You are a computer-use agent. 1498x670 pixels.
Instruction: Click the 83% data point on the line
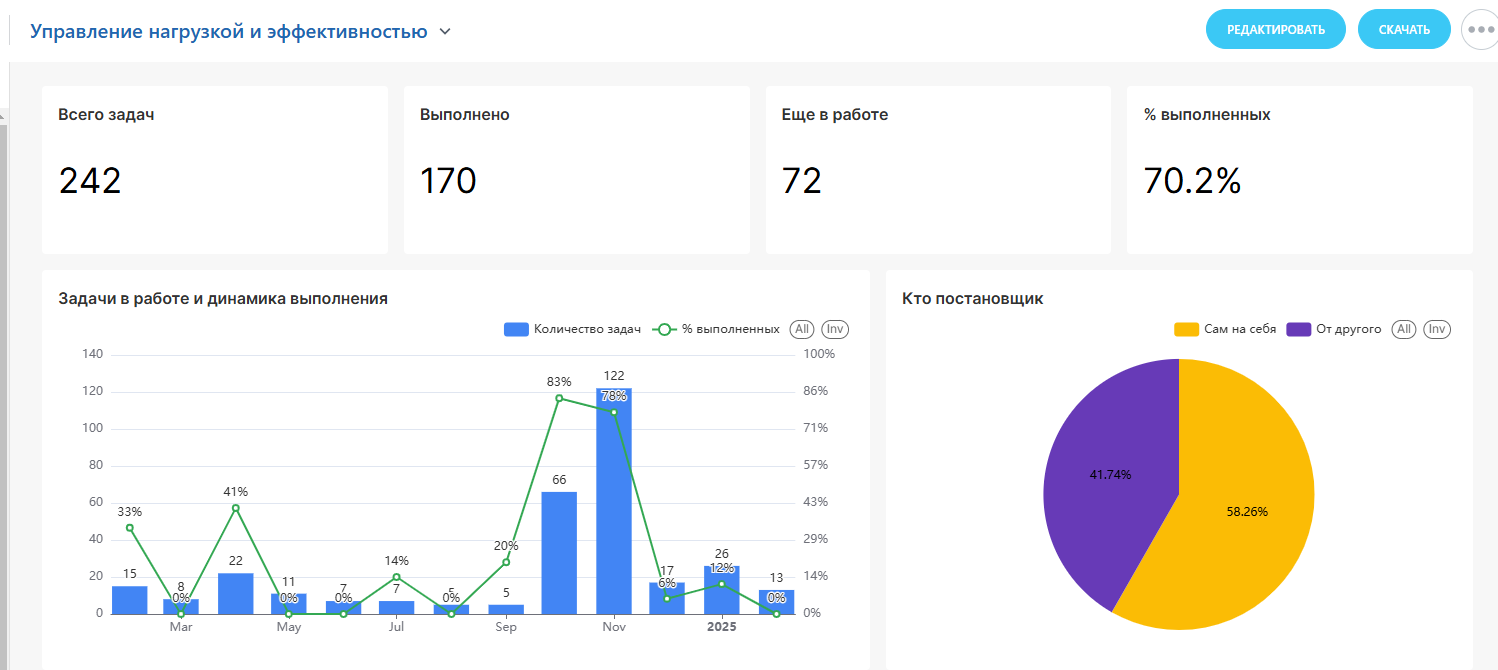(559, 398)
